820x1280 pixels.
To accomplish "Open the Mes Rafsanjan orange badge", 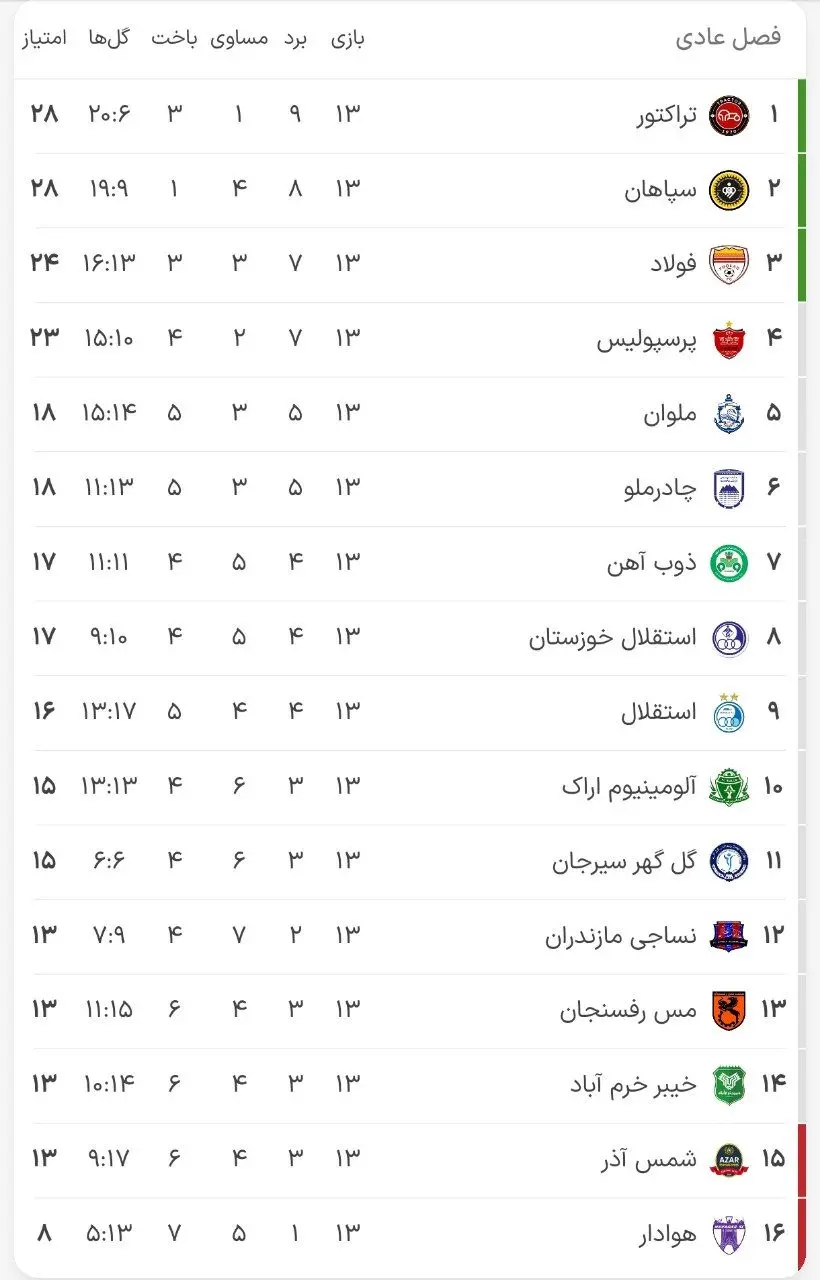I will click(x=728, y=1010).
